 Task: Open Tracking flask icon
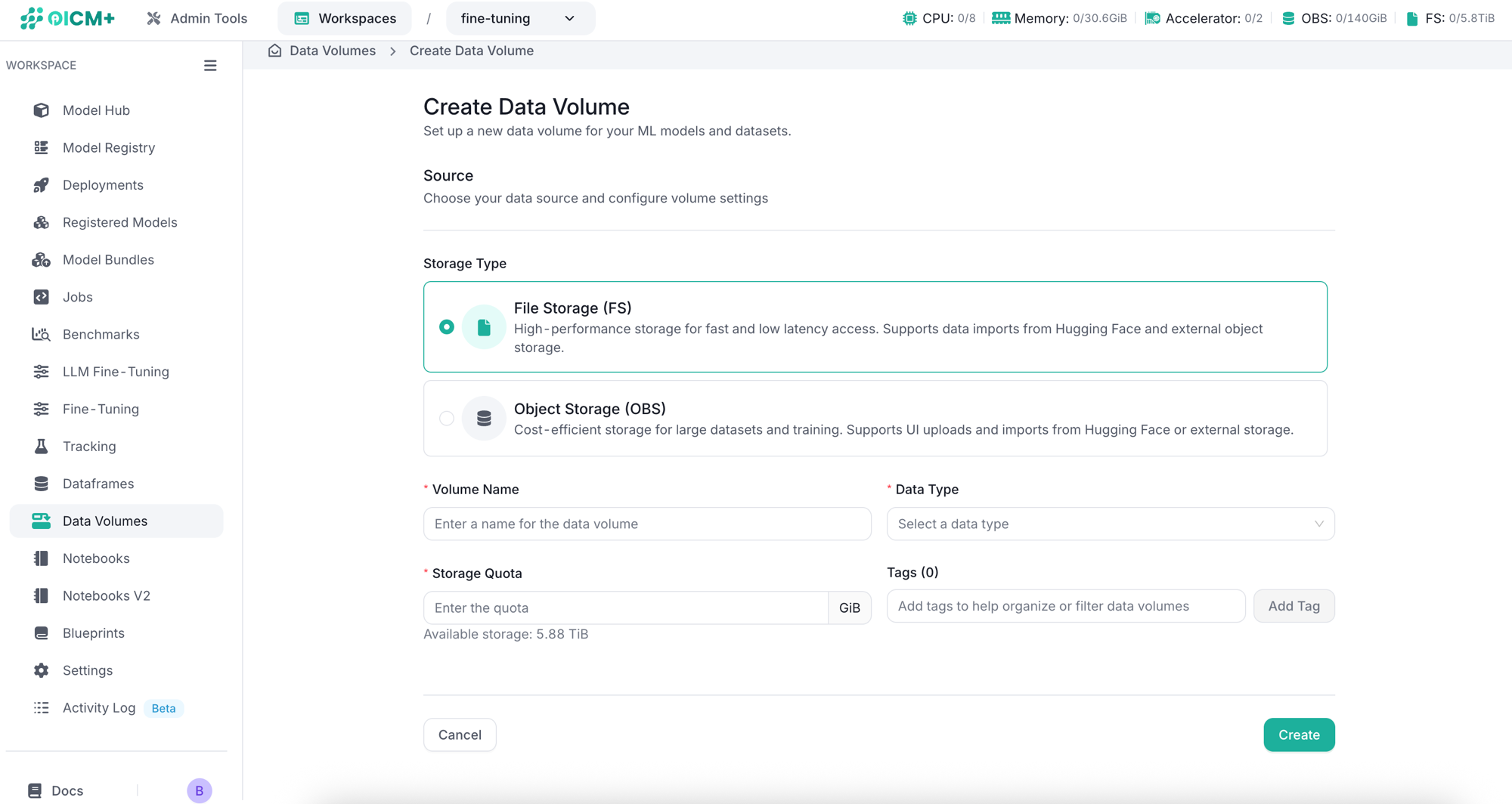42,447
